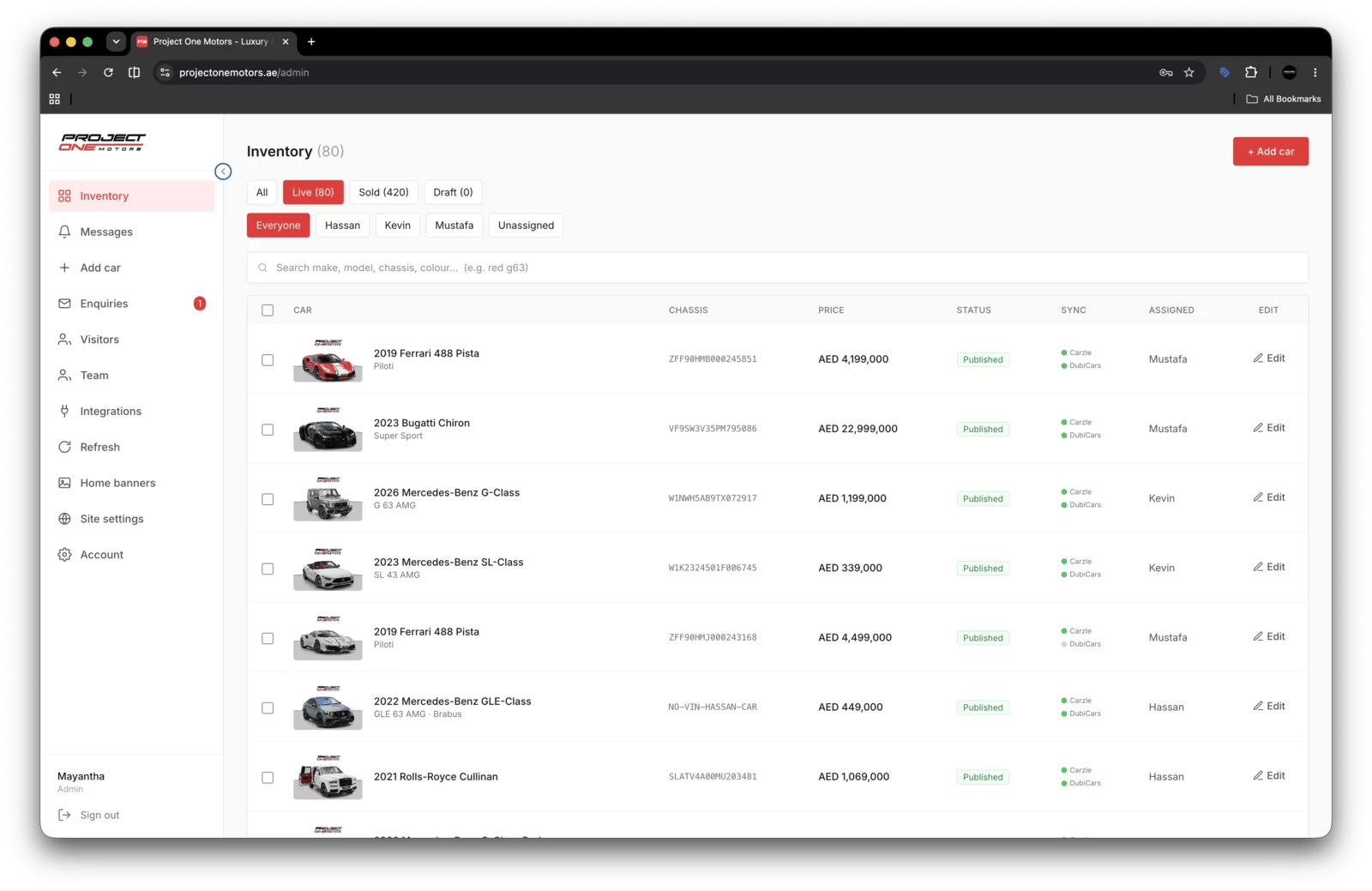
Task: Tick the Ferrari 488 Pista AED 4,499,000 checkbox
Action: [268, 638]
